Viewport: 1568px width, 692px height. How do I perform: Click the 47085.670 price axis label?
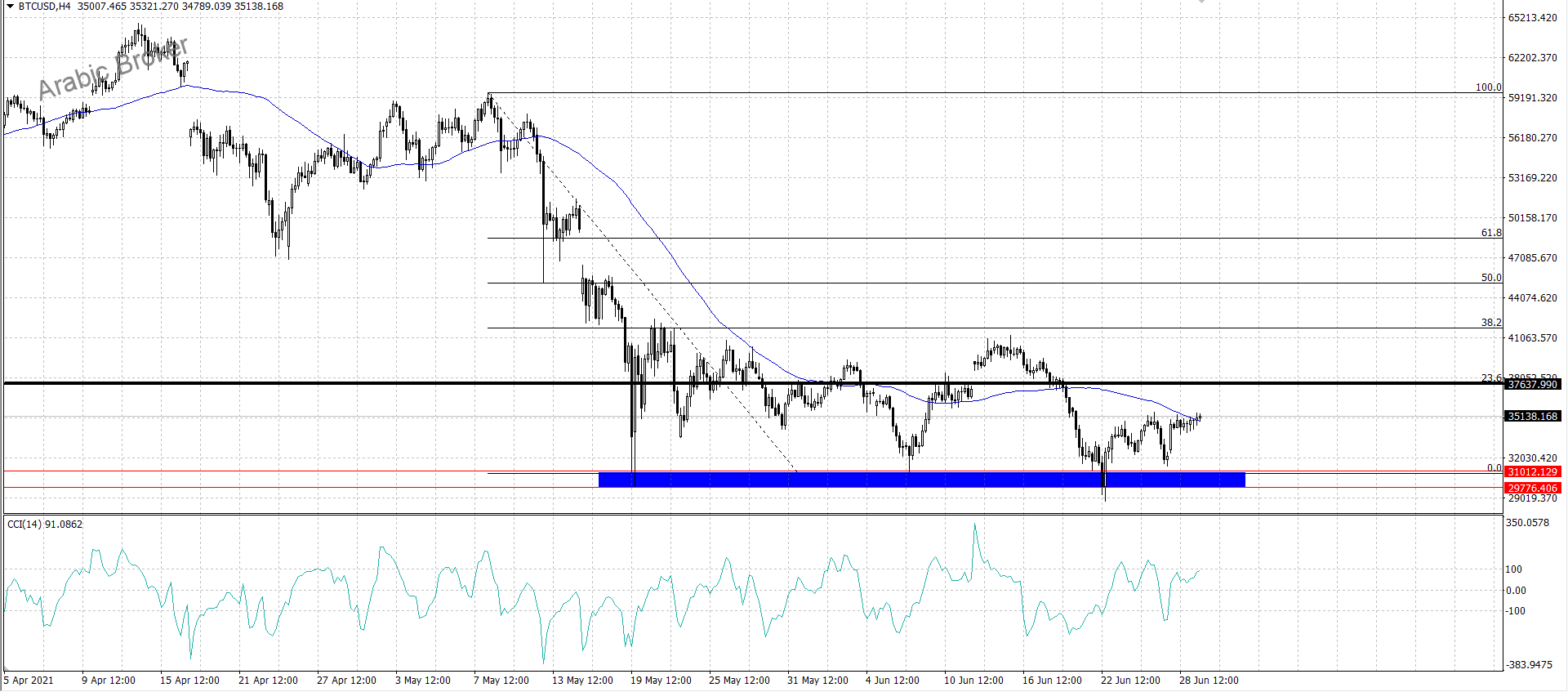pos(1532,257)
